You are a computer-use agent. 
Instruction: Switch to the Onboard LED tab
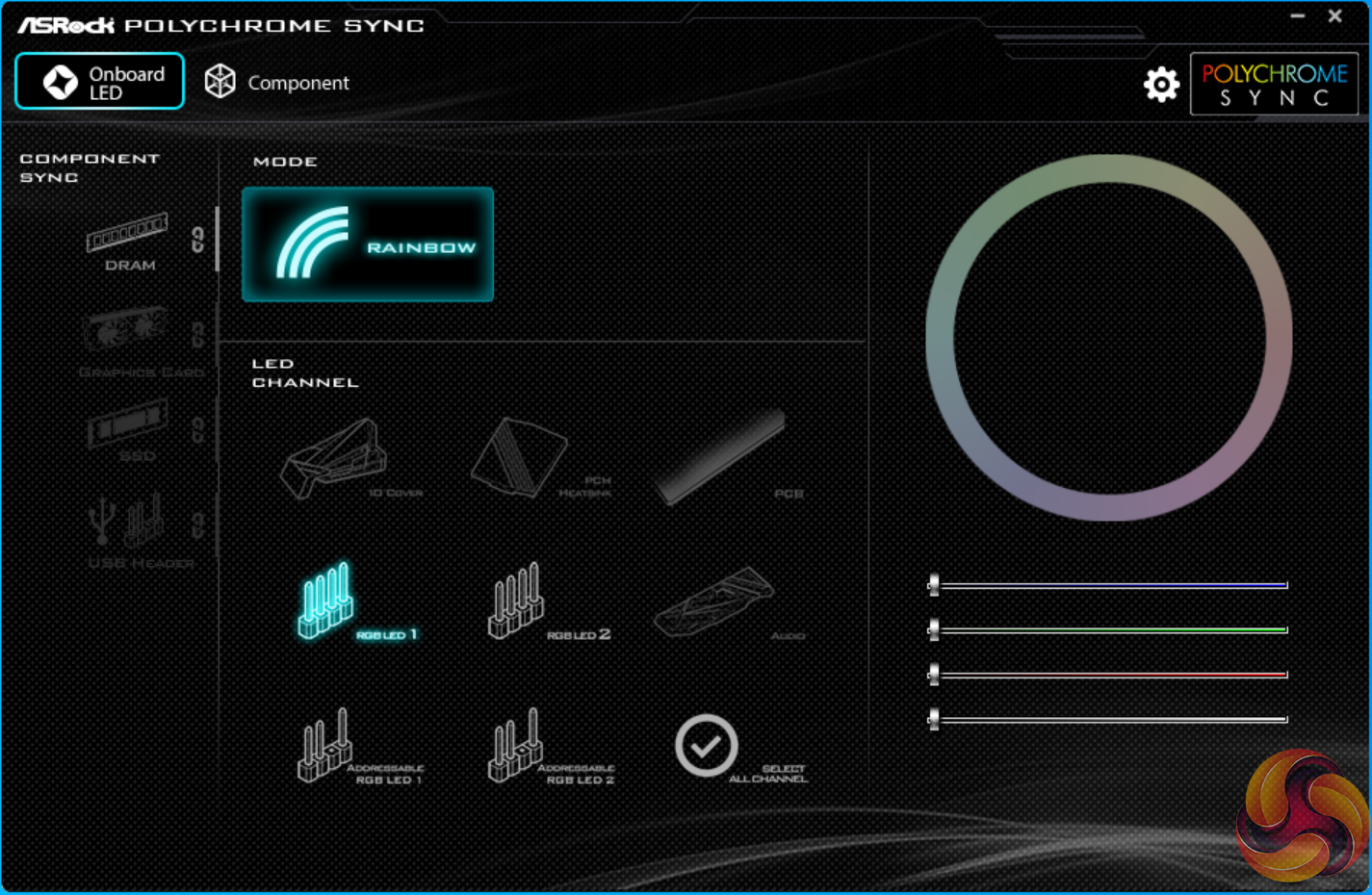click(99, 82)
